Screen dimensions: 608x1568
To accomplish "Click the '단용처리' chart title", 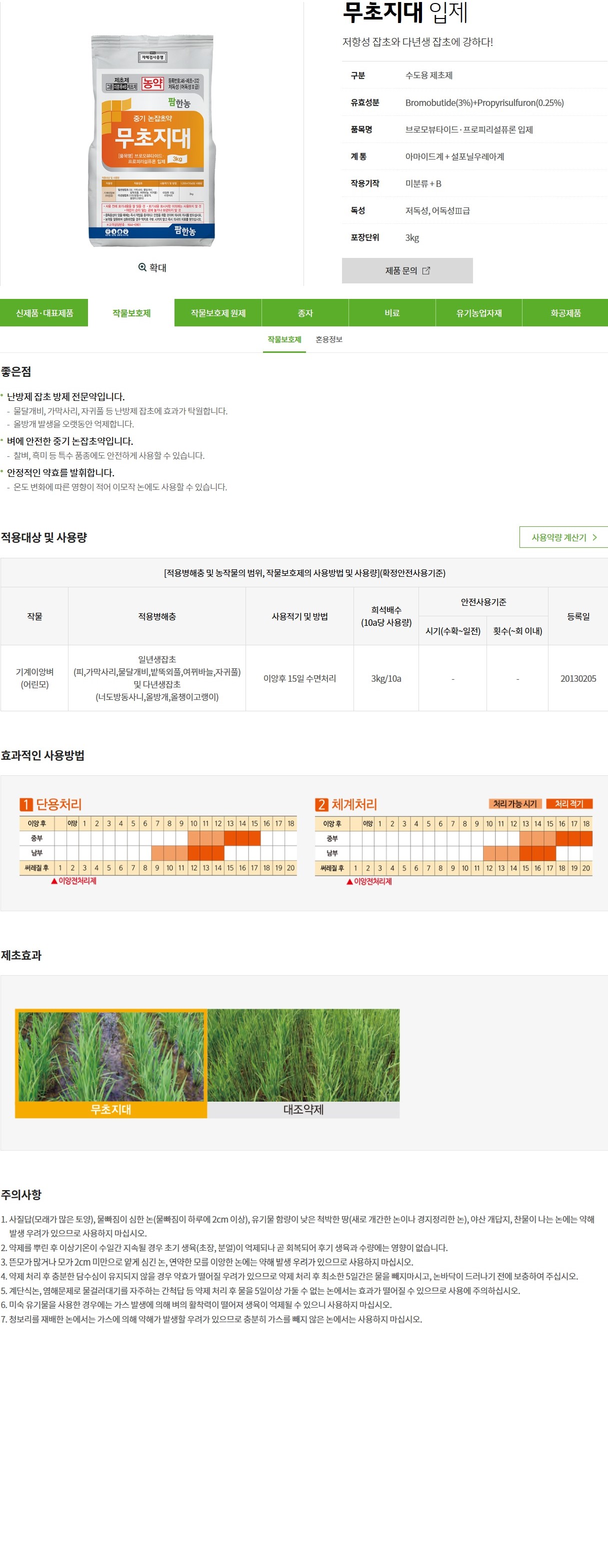I will [59, 805].
